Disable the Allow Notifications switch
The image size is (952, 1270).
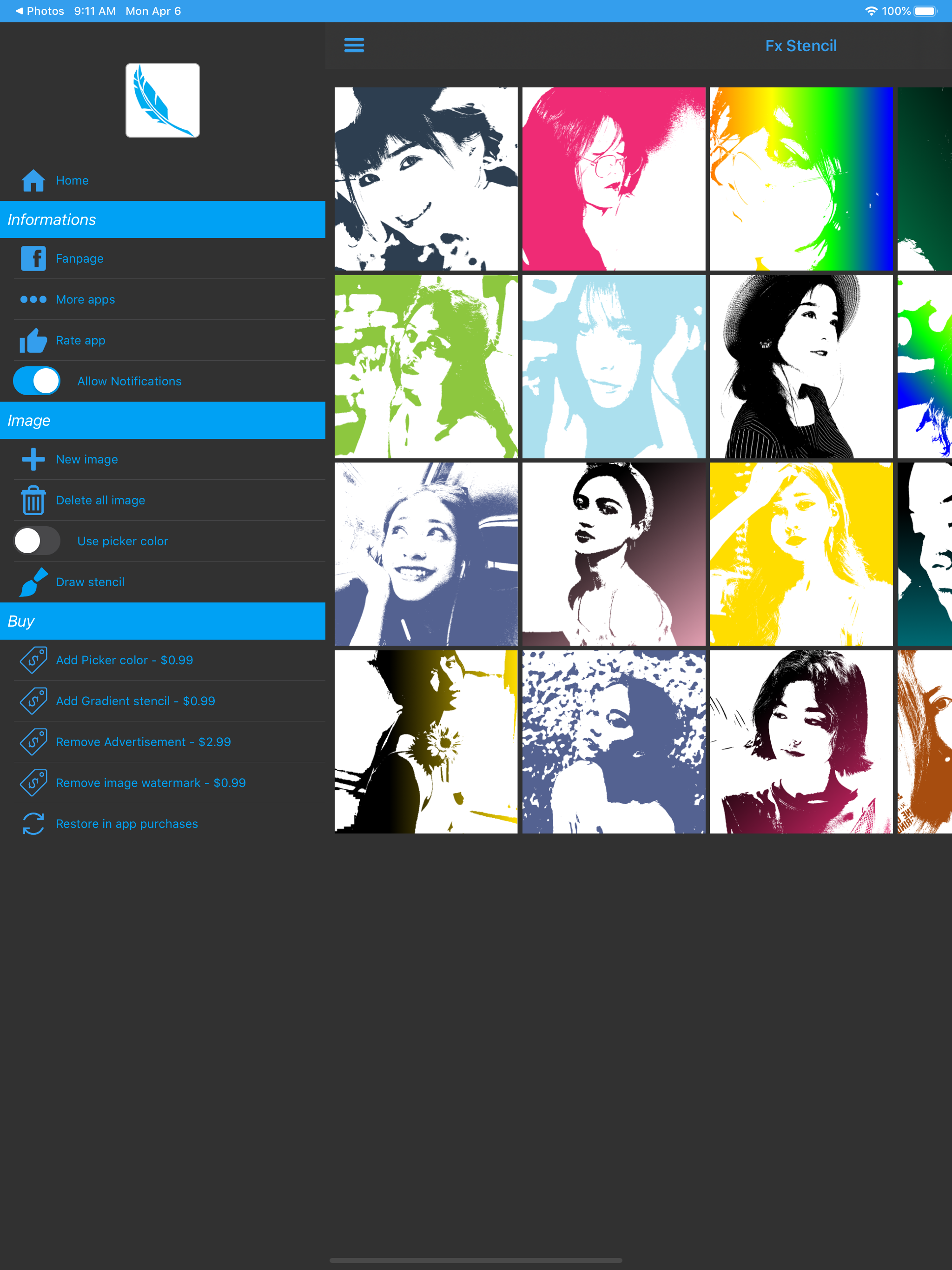point(37,381)
